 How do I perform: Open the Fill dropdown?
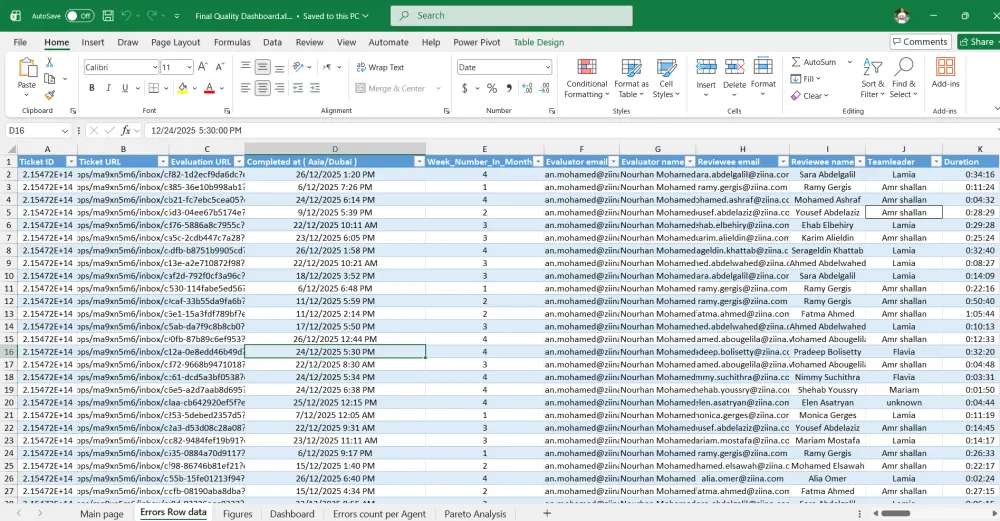(x=805, y=78)
